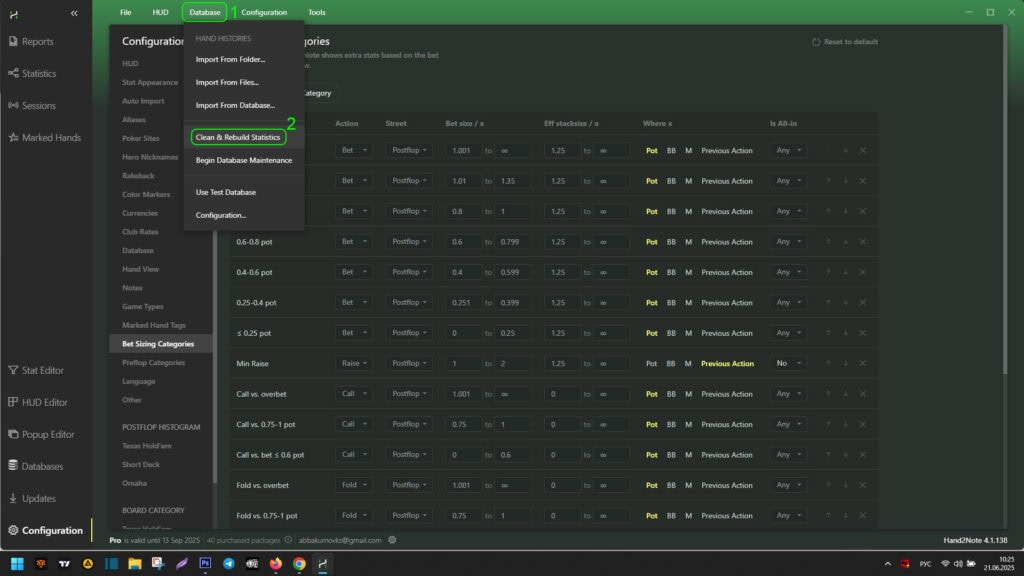
Task: Open Preflop Categories in the configuration list
Action: coord(153,363)
